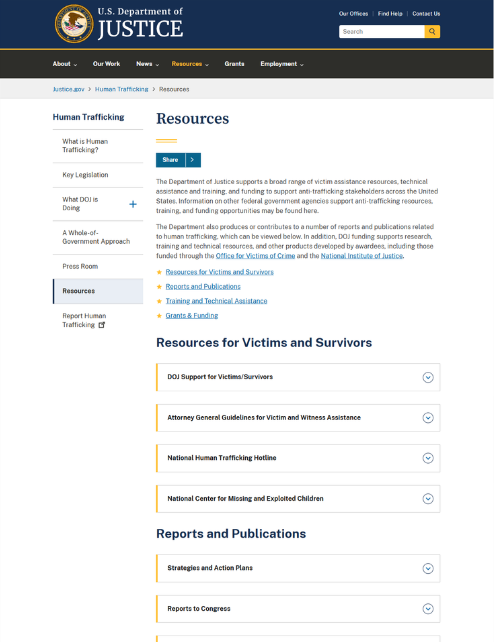Open the About dropdown menu
This screenshot has width=494, height=642.
(65, 64)
